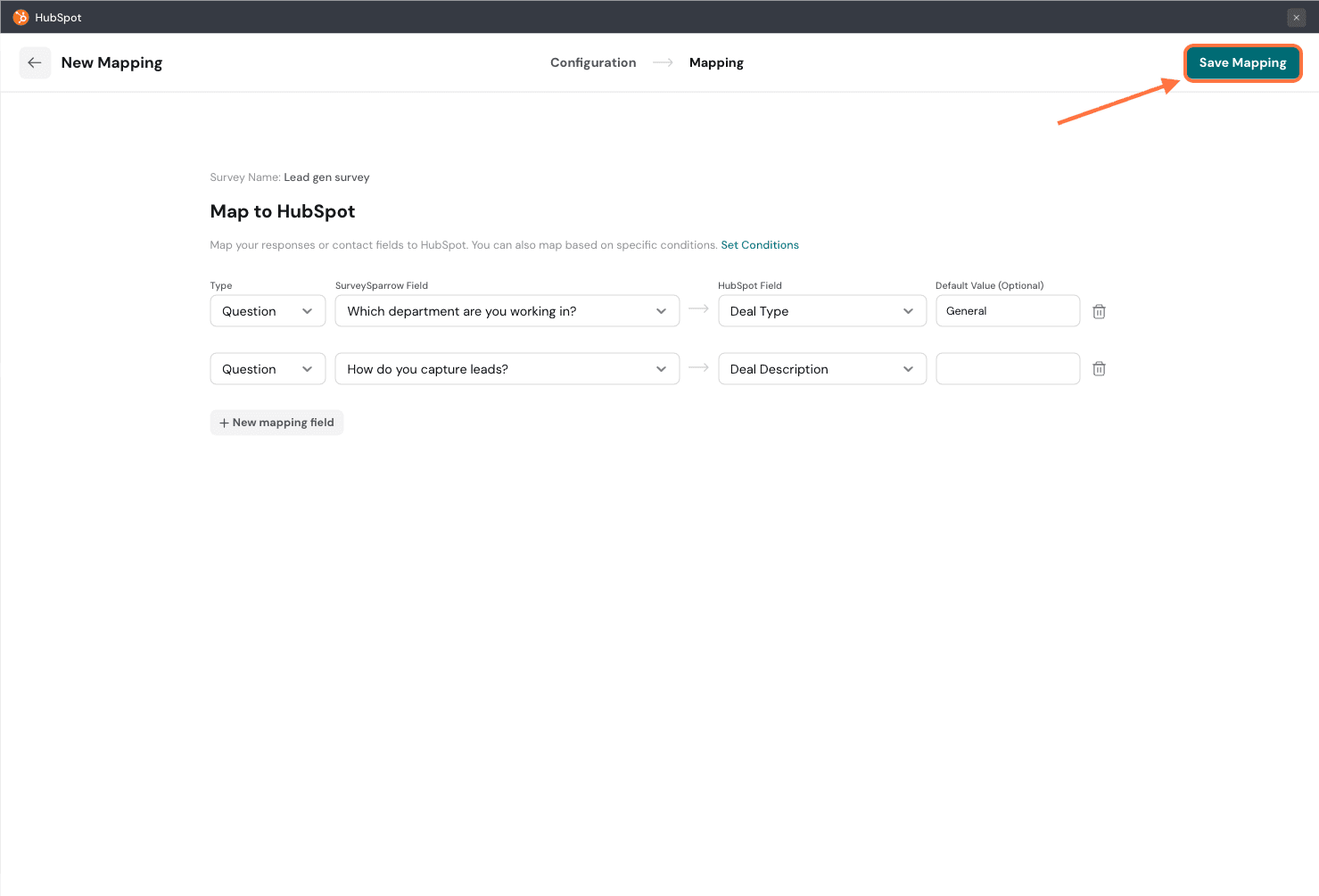Switch to the Configuration step
Screen dimensions: 1319x896
(x=593, y=62)
